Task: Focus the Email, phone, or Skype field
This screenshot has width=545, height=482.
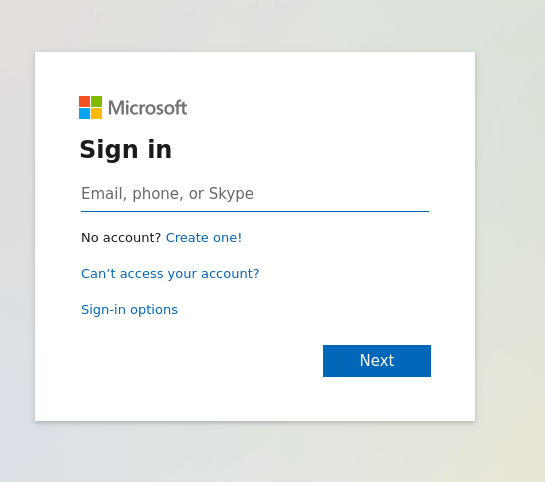Action: coord(255,194)
